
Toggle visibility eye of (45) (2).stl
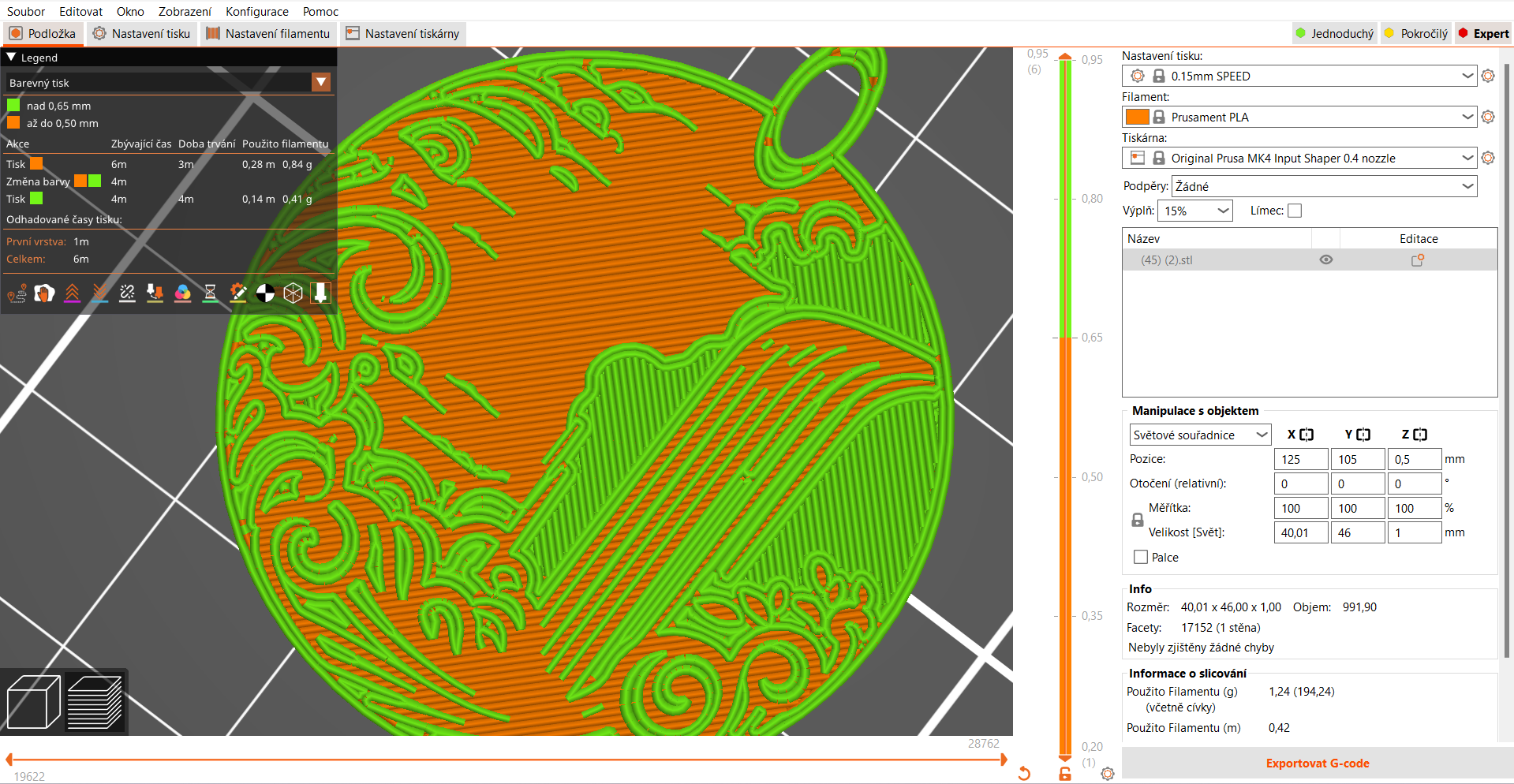(x=1326, y=259)
